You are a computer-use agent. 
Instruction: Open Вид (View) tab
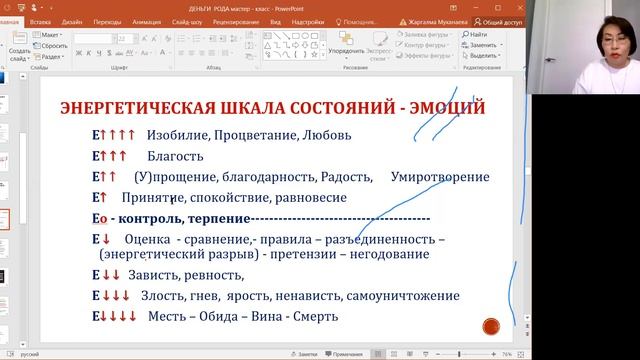[x=276, y=22]
